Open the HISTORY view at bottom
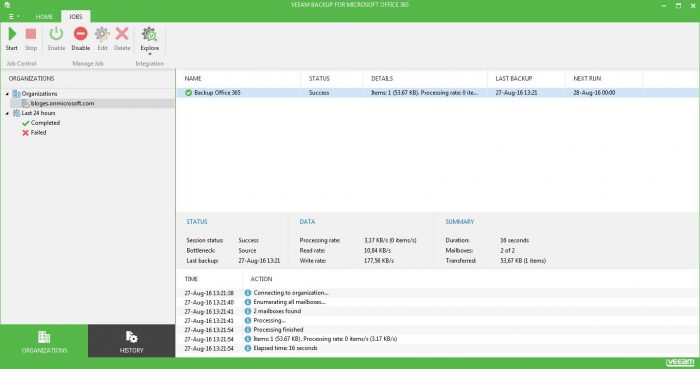The height and width of the screenshot is (369, 700). point(131,341)
